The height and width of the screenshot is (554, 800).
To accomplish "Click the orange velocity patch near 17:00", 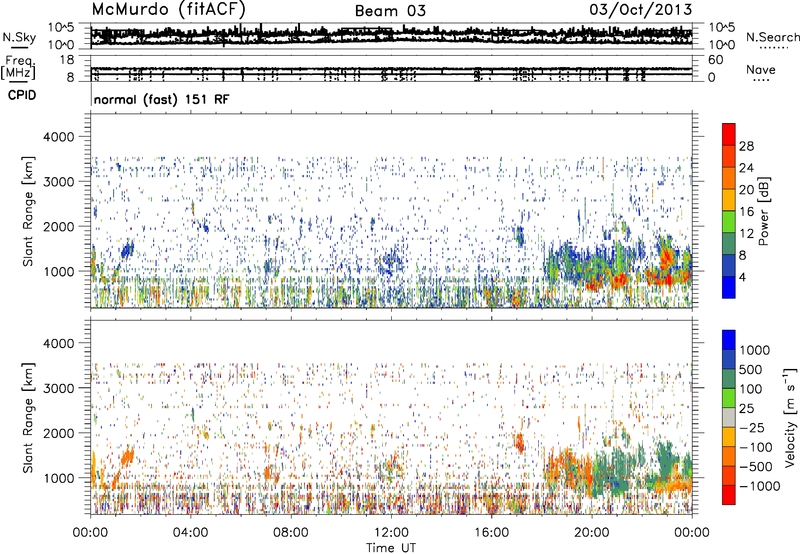I will point(519,442).
